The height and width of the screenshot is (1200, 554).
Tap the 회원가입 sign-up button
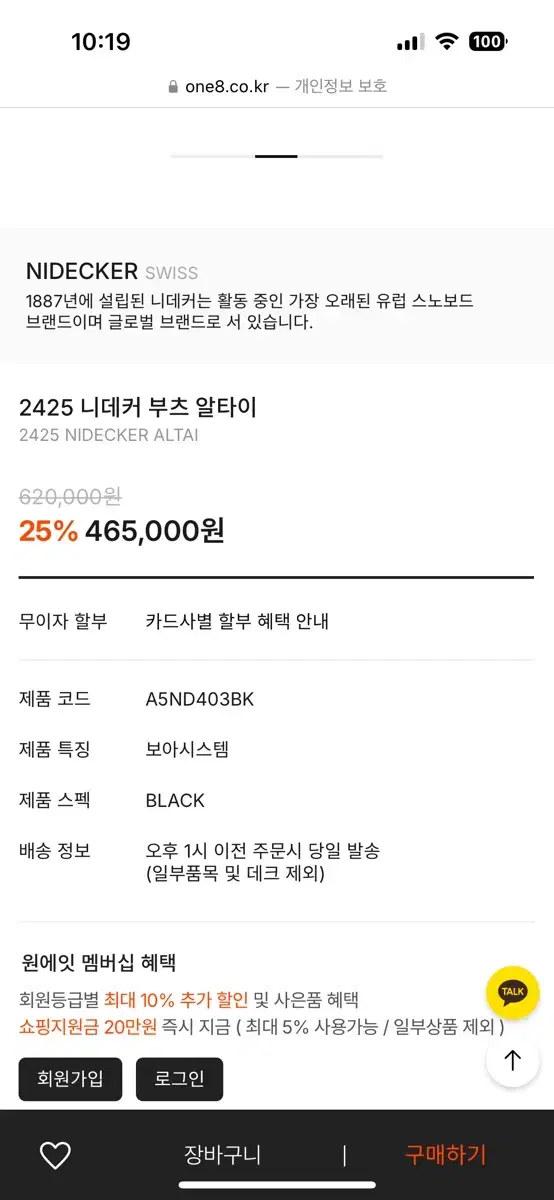(70, 1079)
